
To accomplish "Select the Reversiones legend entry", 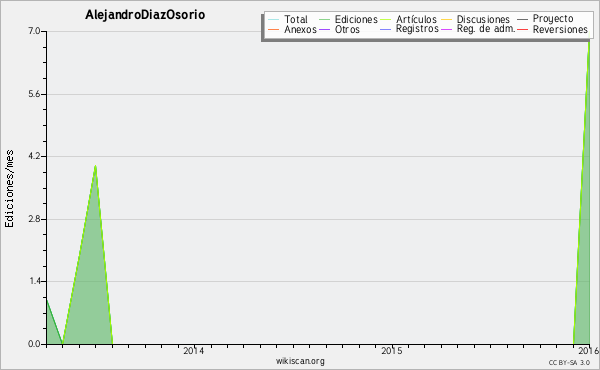I will click(x=560, y=29).
